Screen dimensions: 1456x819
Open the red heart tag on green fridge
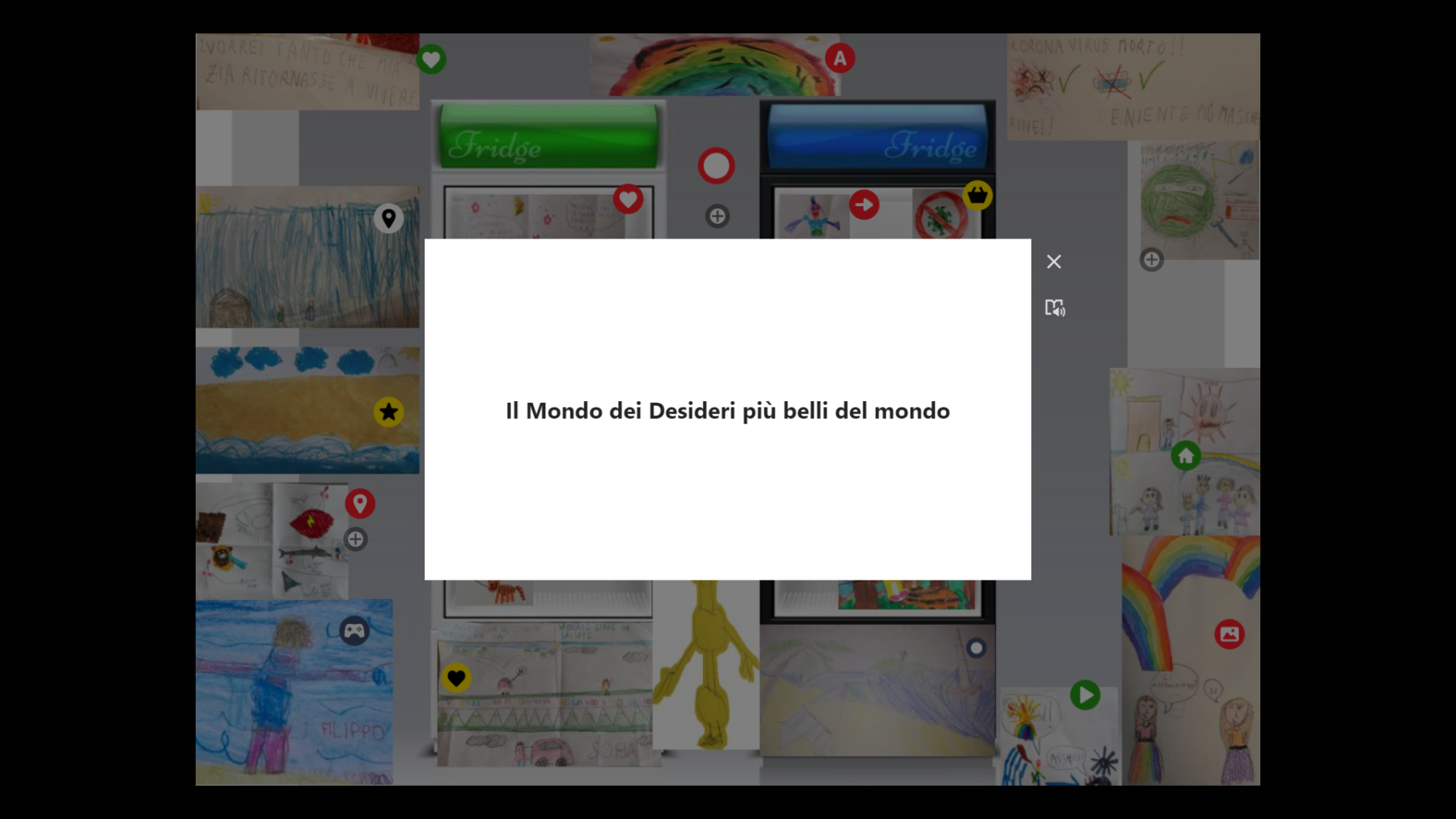[x=628, y=199]
